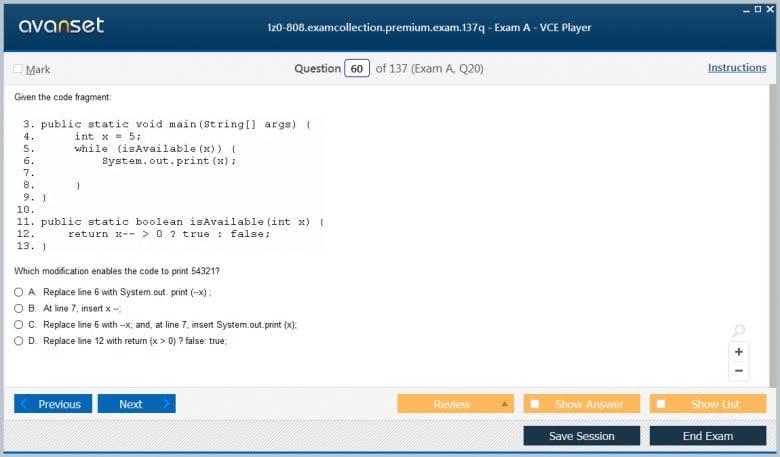Image resolution: width=780 pixels, height=457 pixels.
Task: Minimize the VCE Player window
Action: coord(746,10)
